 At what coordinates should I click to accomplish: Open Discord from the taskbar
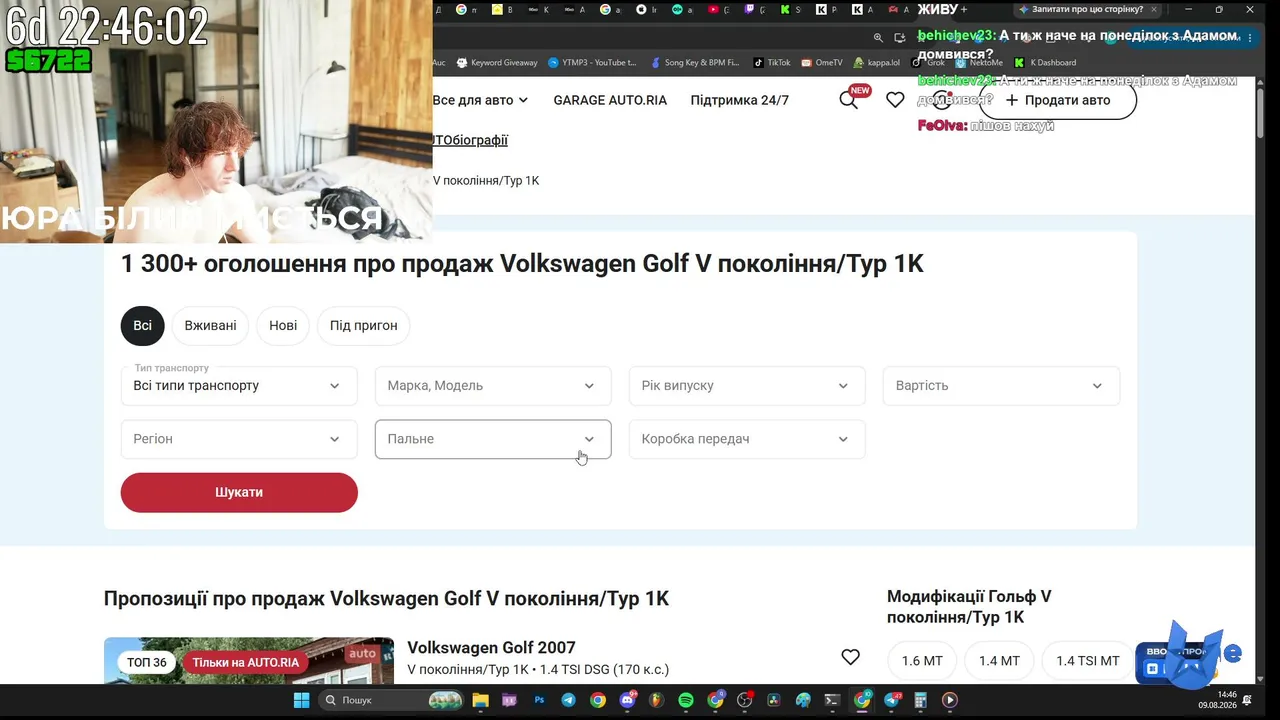click(x=627, y=700)
